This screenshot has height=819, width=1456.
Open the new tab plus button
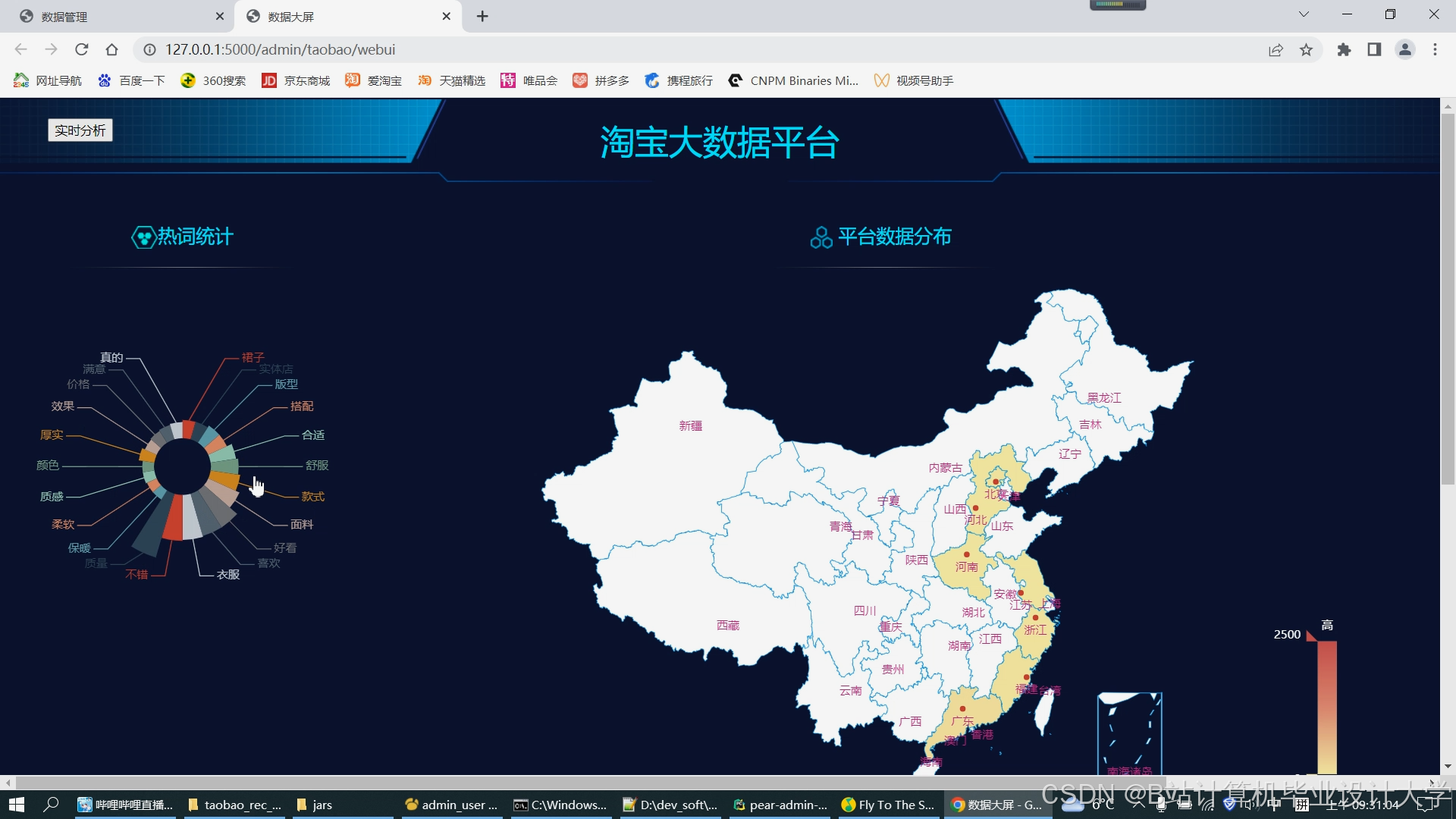pos(482,17)
